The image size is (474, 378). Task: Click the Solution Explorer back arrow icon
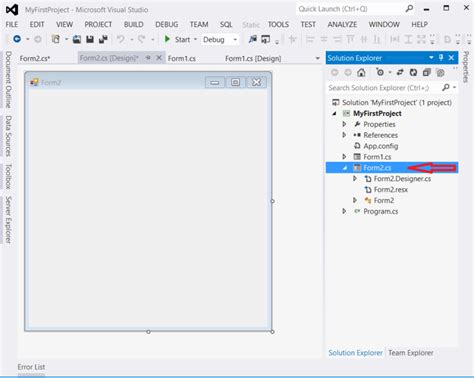[335, 72]
